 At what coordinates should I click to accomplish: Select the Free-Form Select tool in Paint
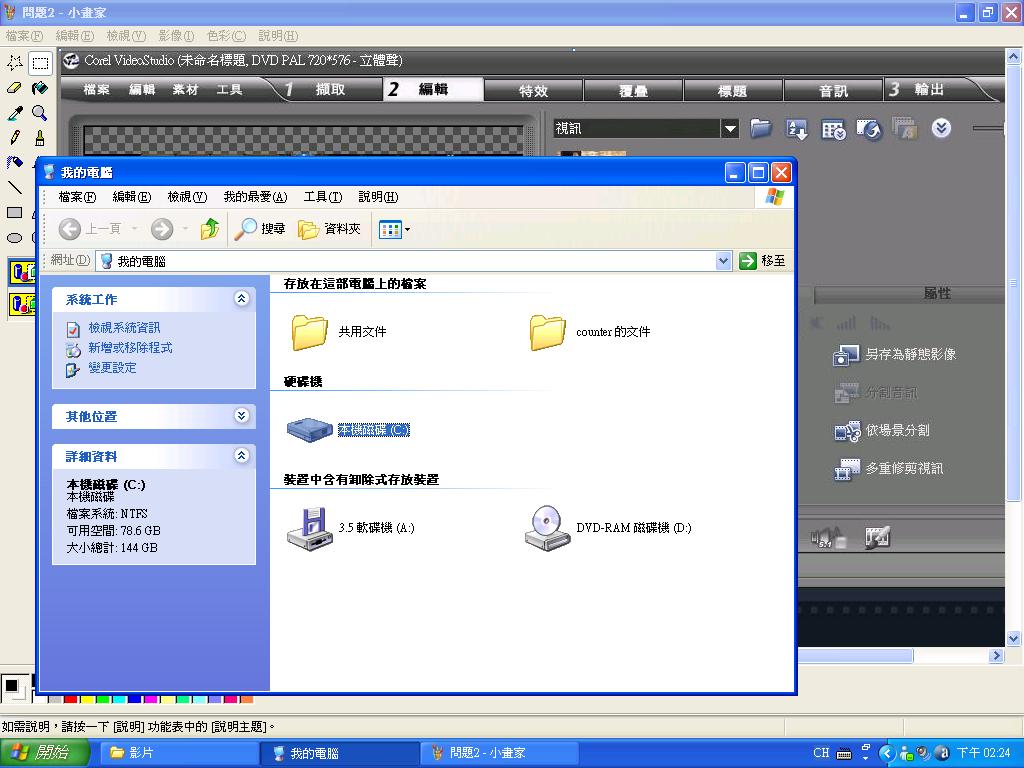(15, 63)
